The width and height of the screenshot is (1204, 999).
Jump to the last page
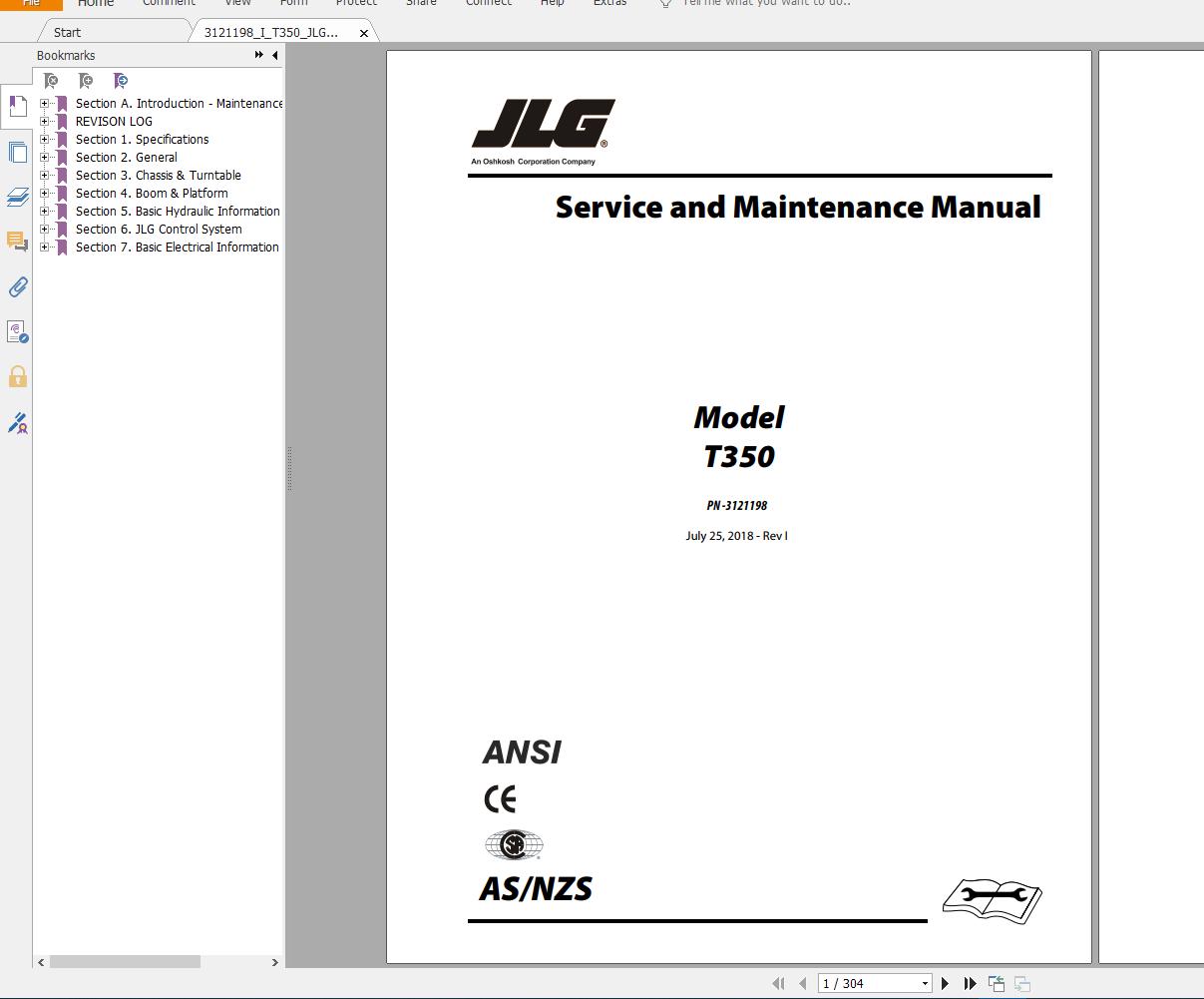pyautogui.click(x=969, y=983)
